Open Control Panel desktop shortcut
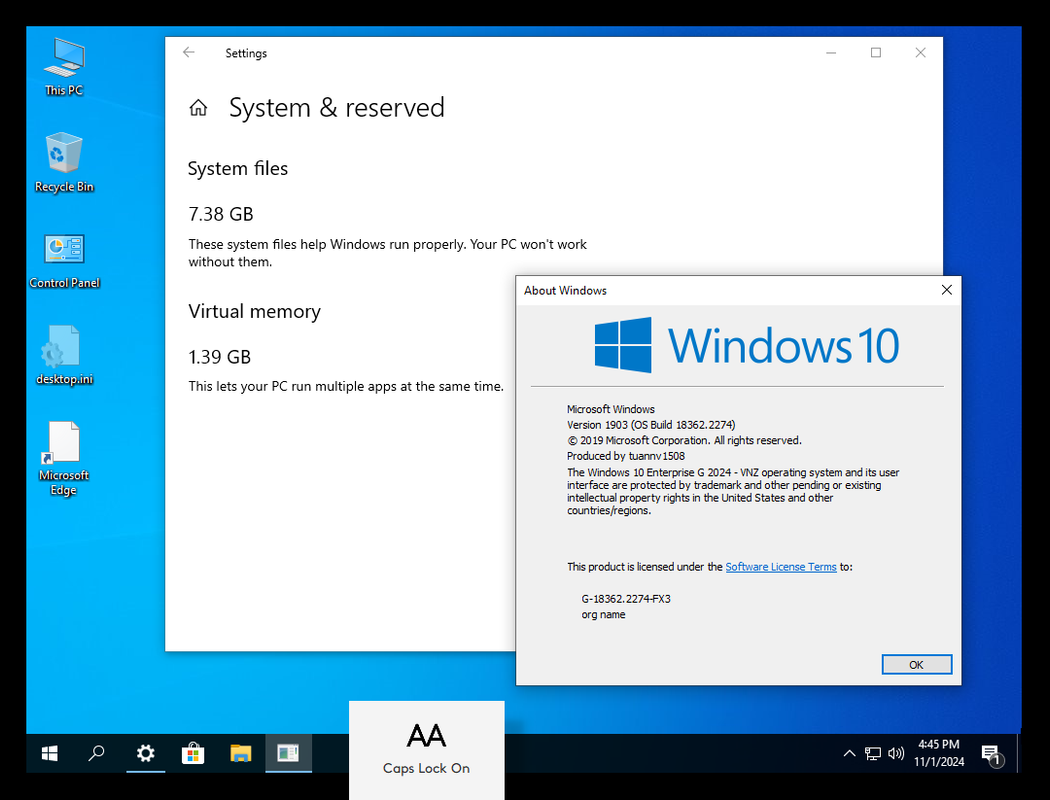The image size is (1050, 800). tap(64, 261)
